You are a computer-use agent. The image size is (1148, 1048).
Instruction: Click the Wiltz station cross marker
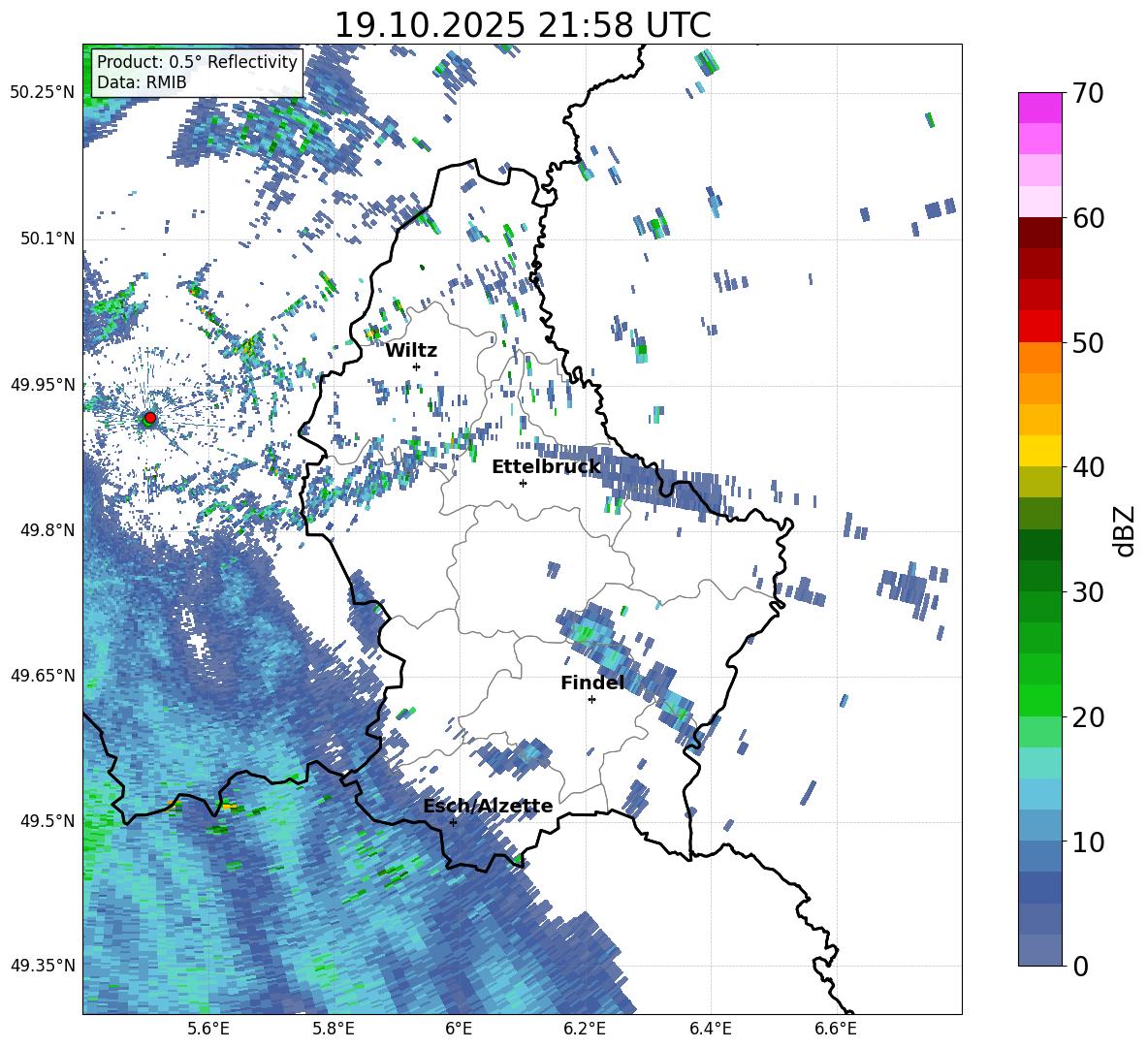coord(417,366)
